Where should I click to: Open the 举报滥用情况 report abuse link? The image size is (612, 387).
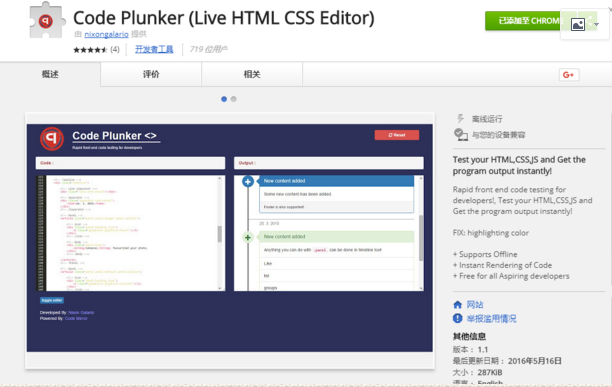(491, 319)
